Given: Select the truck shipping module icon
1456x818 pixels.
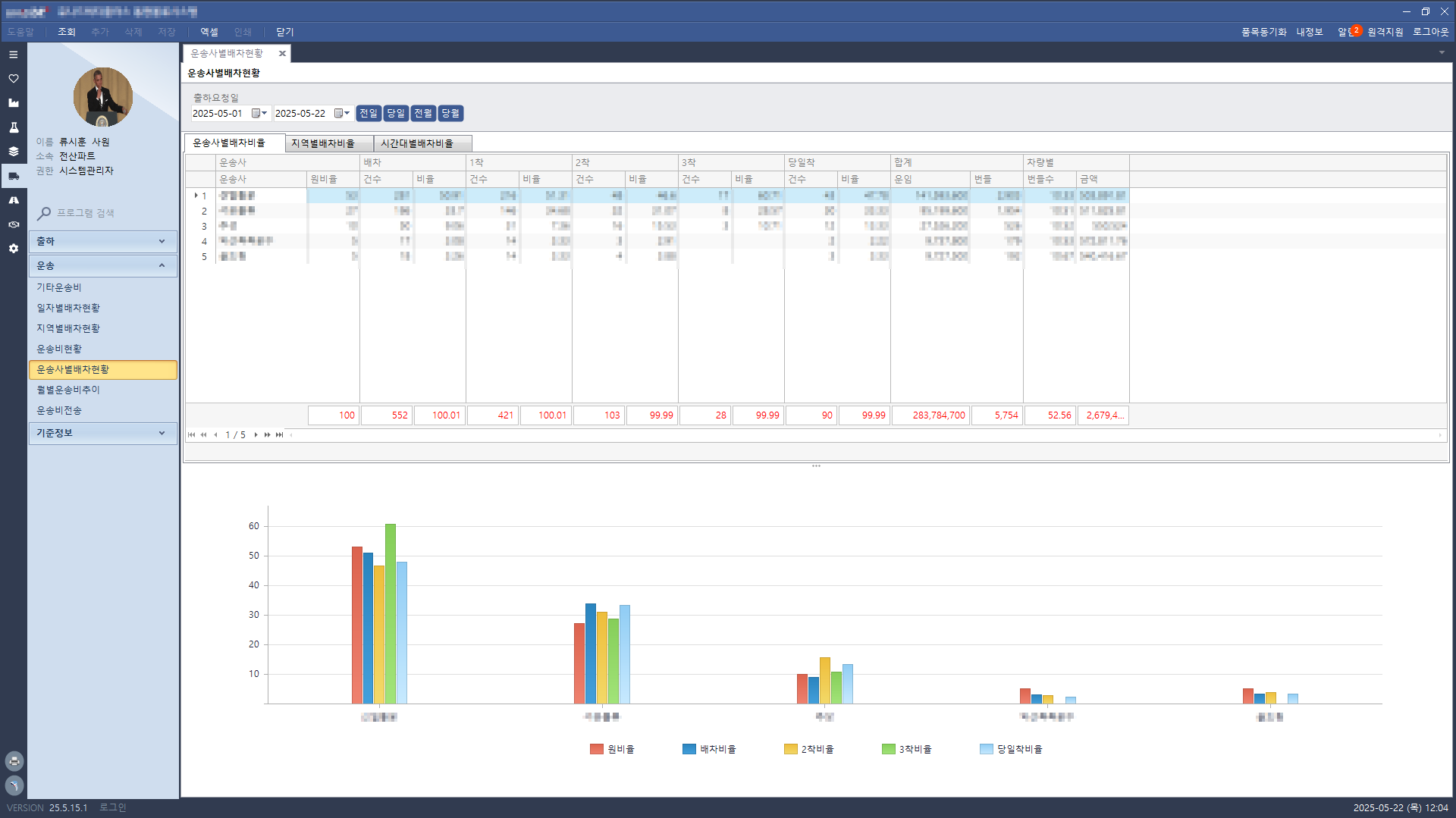Looking at the screenshot, I should [13, 176].
